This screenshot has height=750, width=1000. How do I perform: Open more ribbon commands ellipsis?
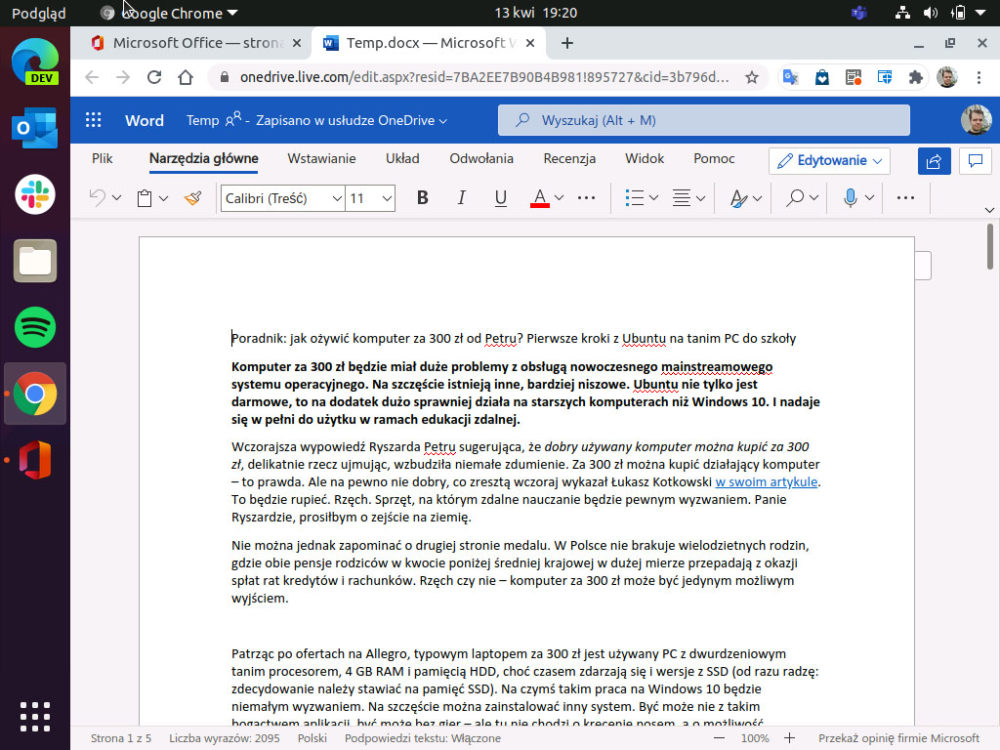(906, 198)
